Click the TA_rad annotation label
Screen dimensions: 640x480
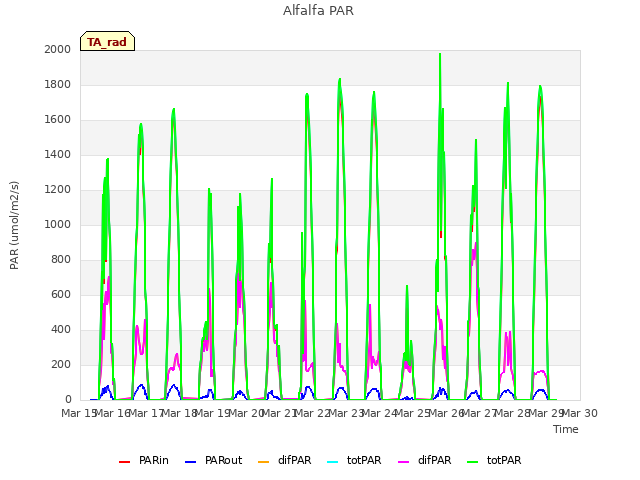(x=107, y=41)
